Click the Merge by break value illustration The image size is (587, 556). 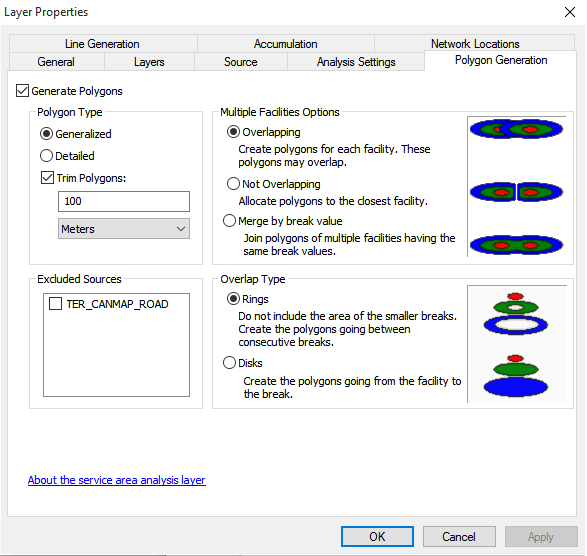(x=516, y=246)
